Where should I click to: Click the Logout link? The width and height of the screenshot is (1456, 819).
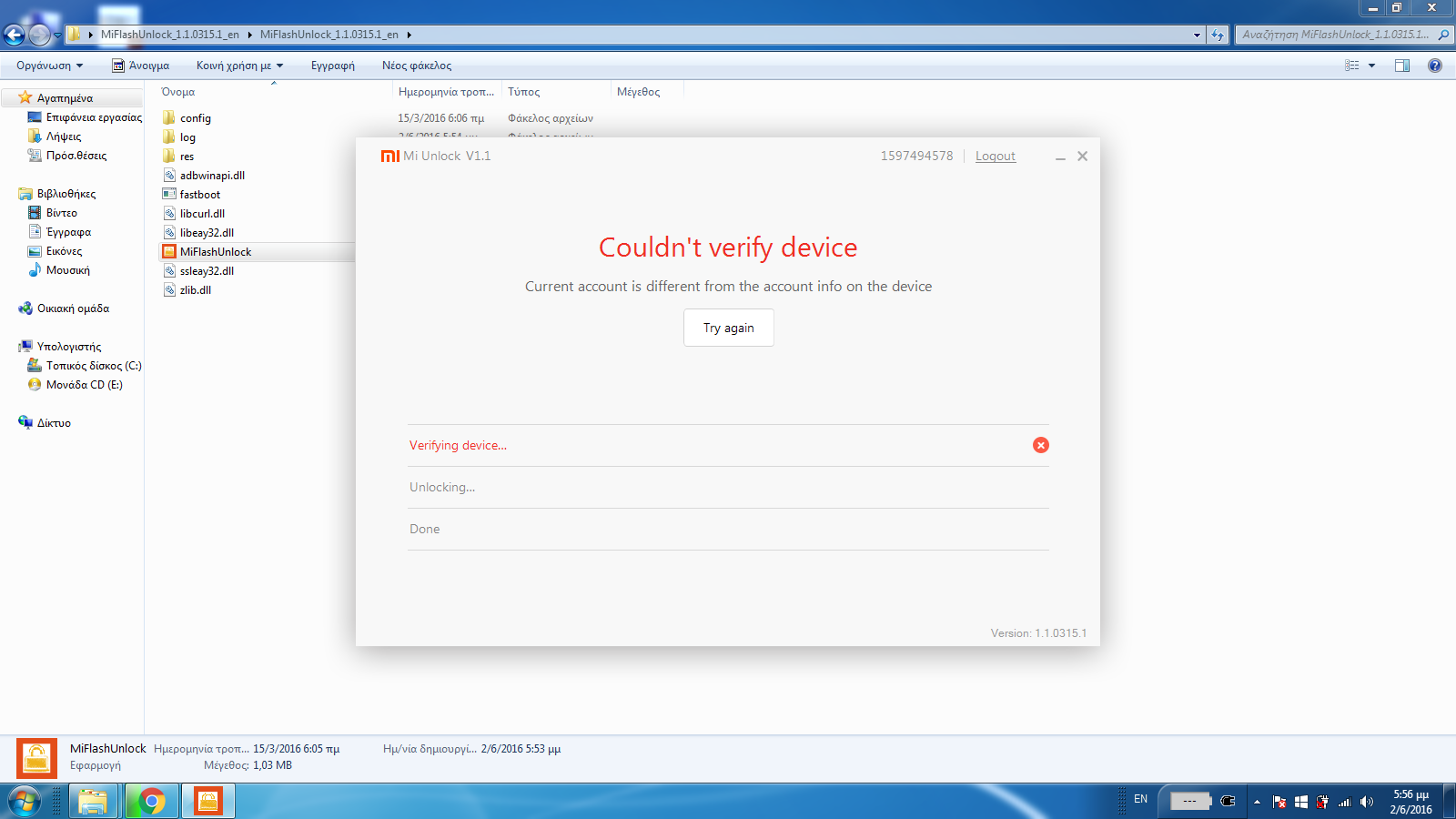pos(995,157)
